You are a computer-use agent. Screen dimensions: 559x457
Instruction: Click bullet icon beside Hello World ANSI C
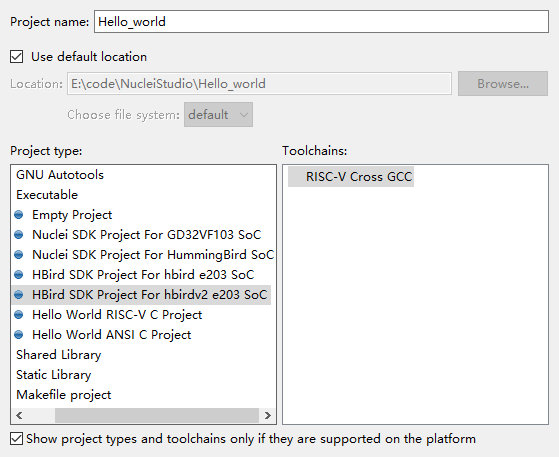pyautogui.click(x=19, y=334)
